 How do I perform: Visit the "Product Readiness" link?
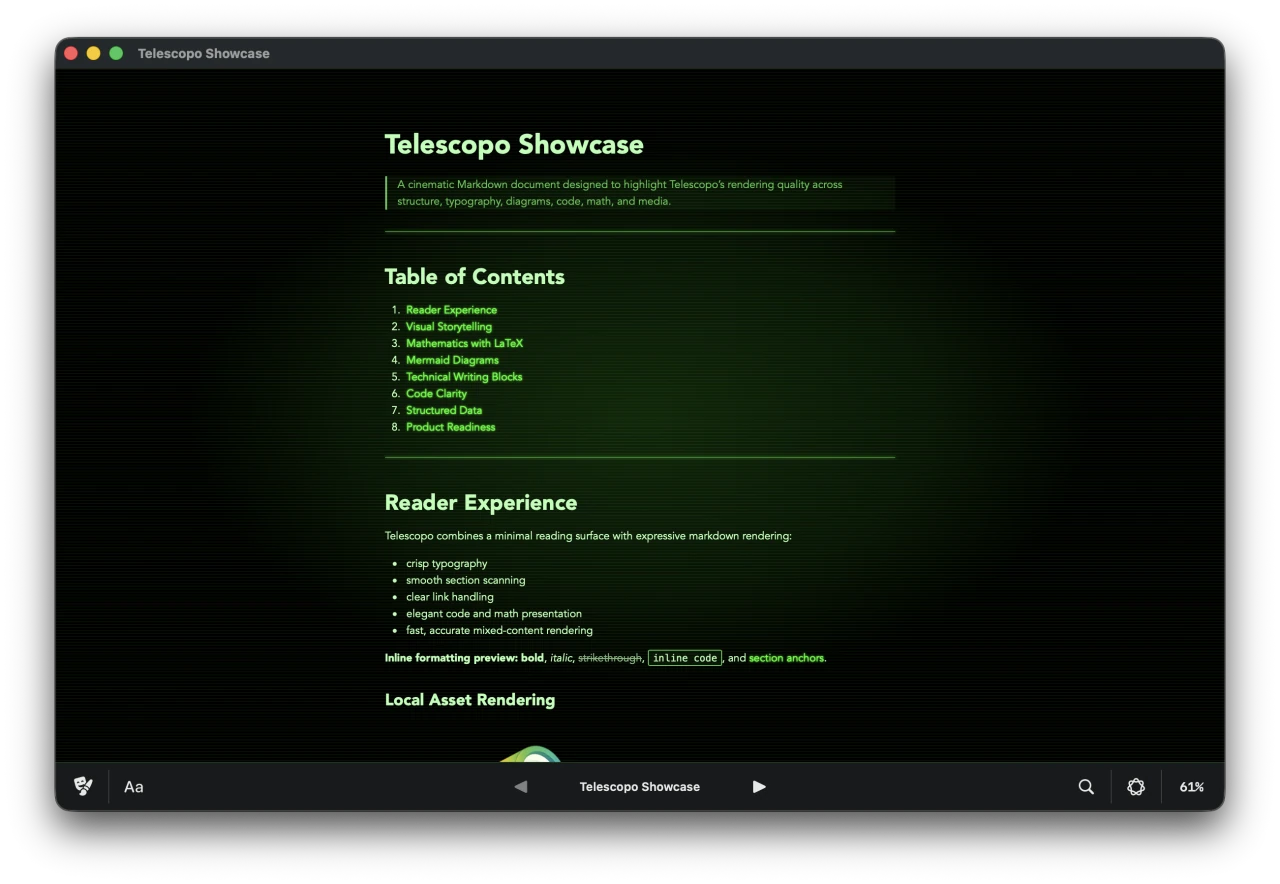450,427
